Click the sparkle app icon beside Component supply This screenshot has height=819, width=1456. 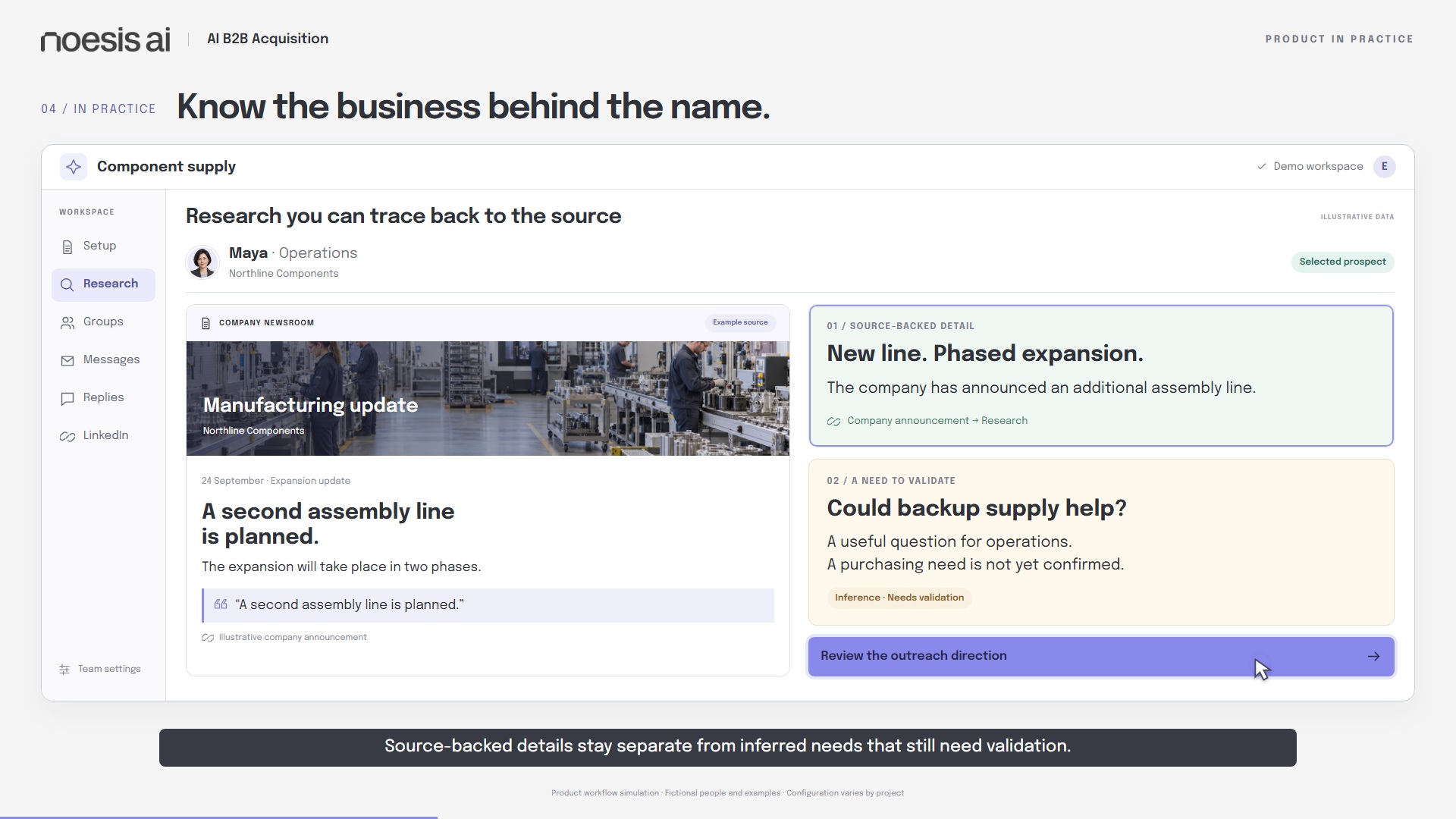click(74, 167)
